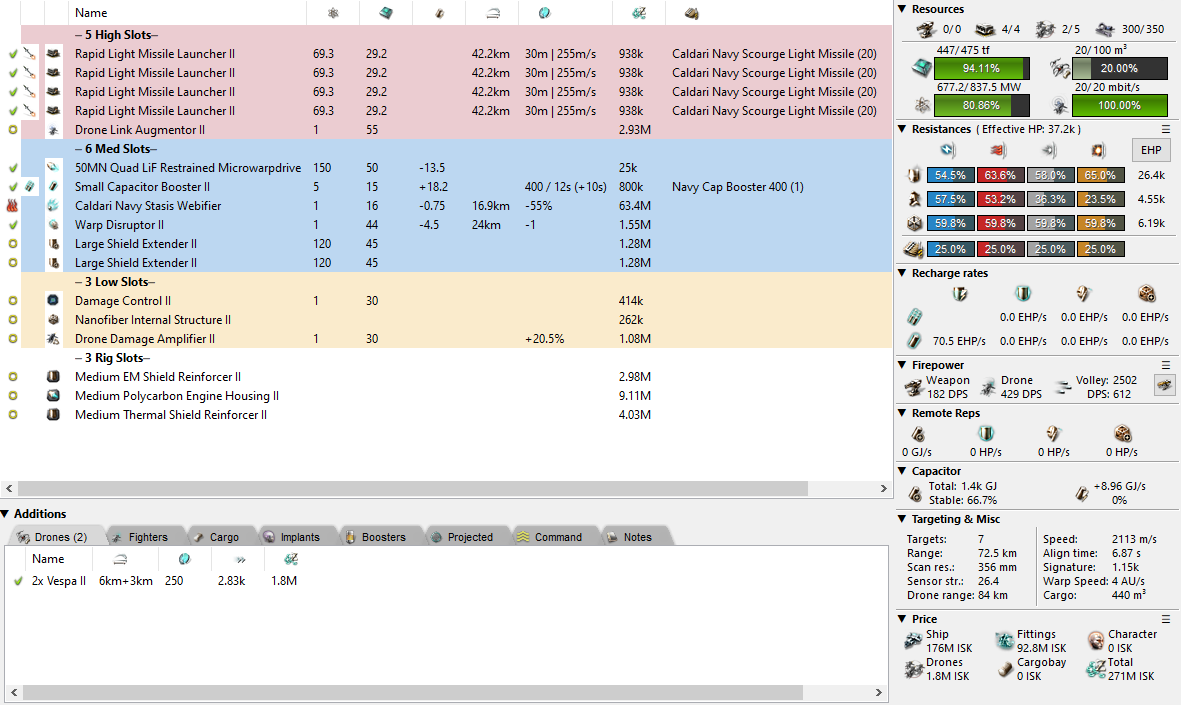
Task: Click the 94.11% CPU usage bar
Action: (980, 68)
